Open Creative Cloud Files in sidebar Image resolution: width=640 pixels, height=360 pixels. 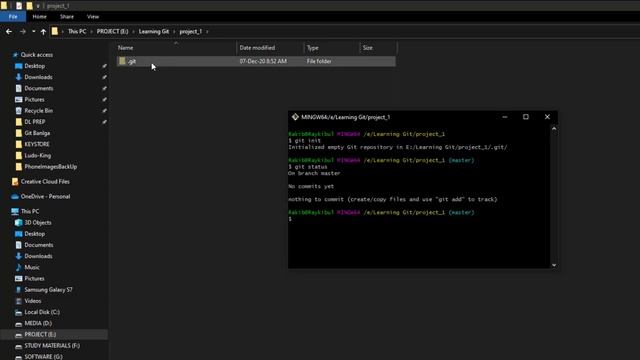(45, 182)
